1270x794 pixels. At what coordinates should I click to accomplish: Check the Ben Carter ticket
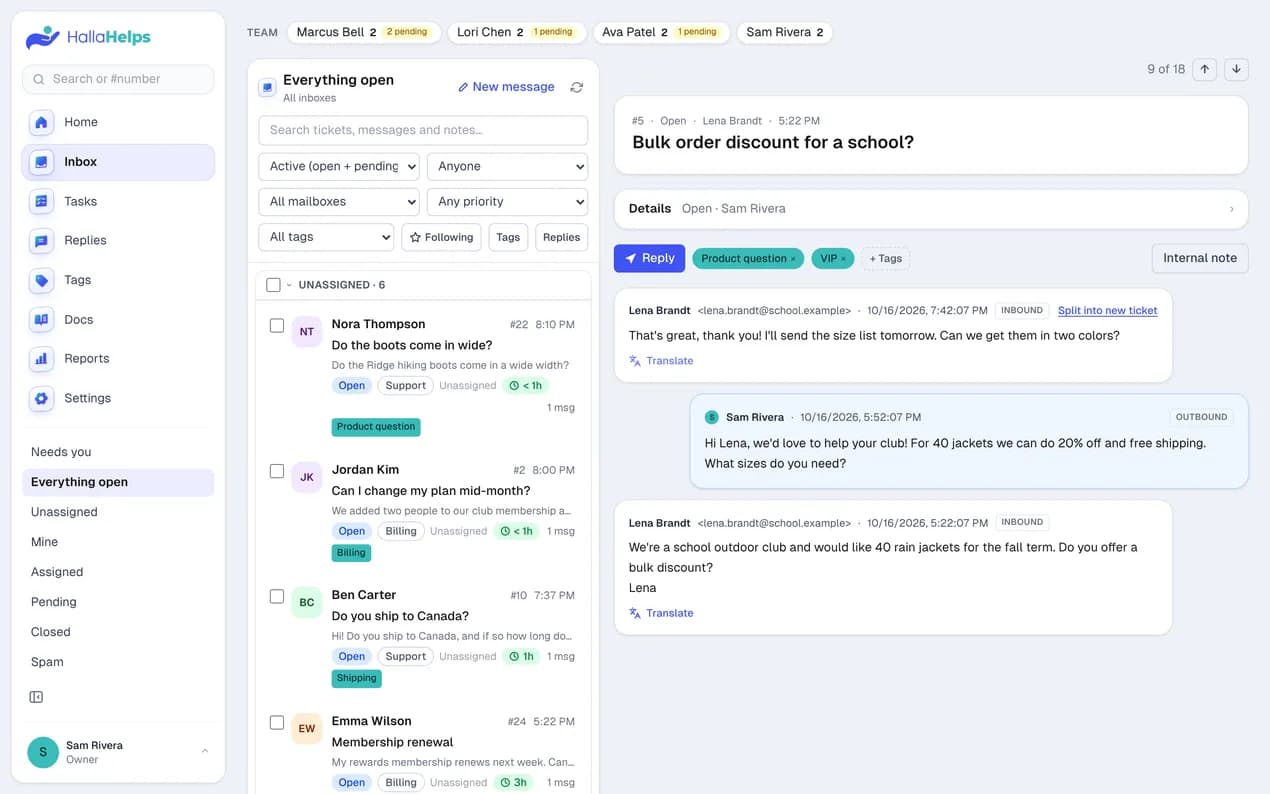click(277, 596)
